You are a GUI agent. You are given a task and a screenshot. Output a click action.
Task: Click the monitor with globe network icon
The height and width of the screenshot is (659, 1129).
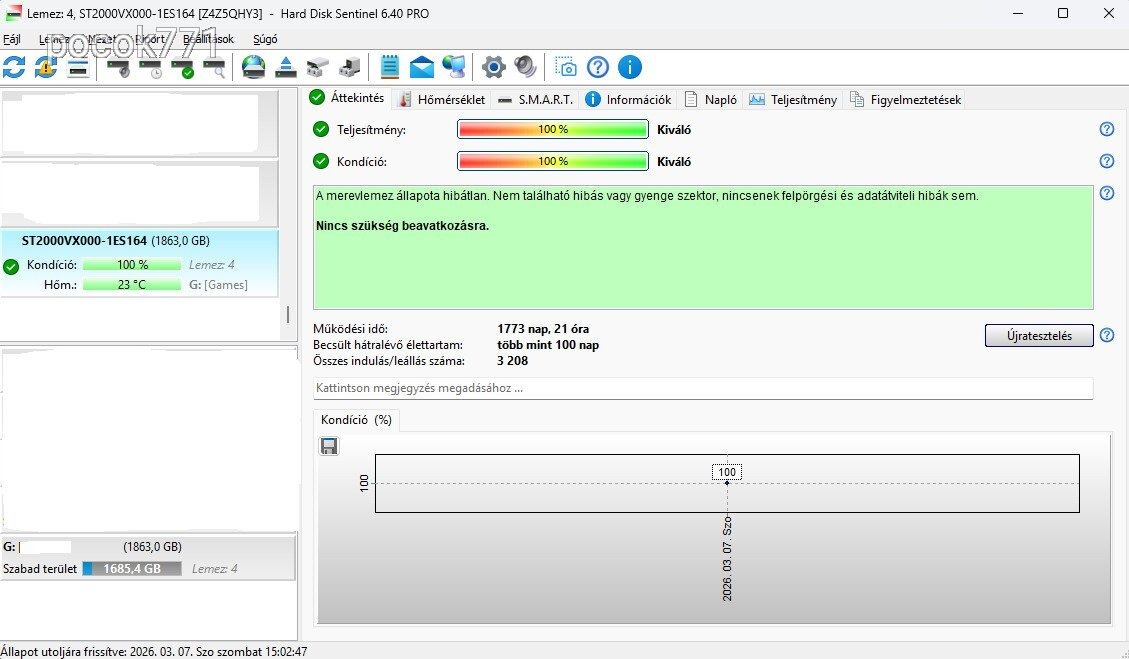[x=454, y=68]
